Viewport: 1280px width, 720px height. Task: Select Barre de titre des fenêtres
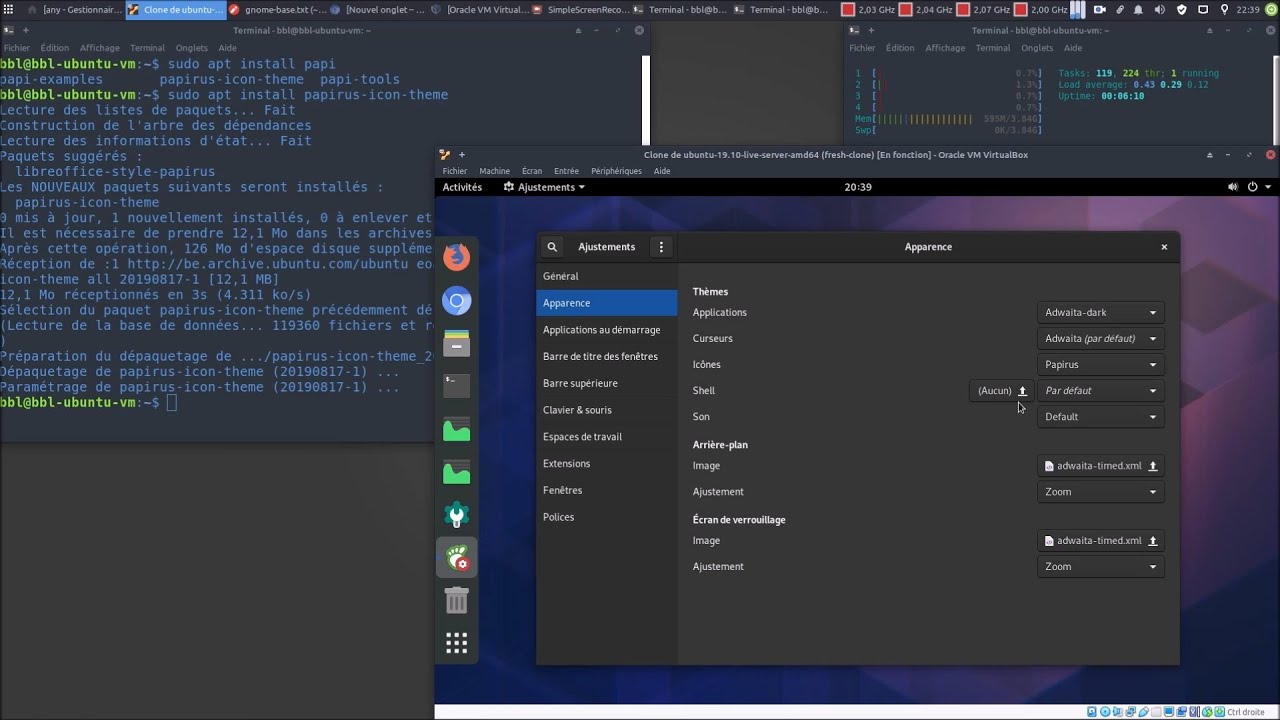pyautogui.click(x=607, y=357)
